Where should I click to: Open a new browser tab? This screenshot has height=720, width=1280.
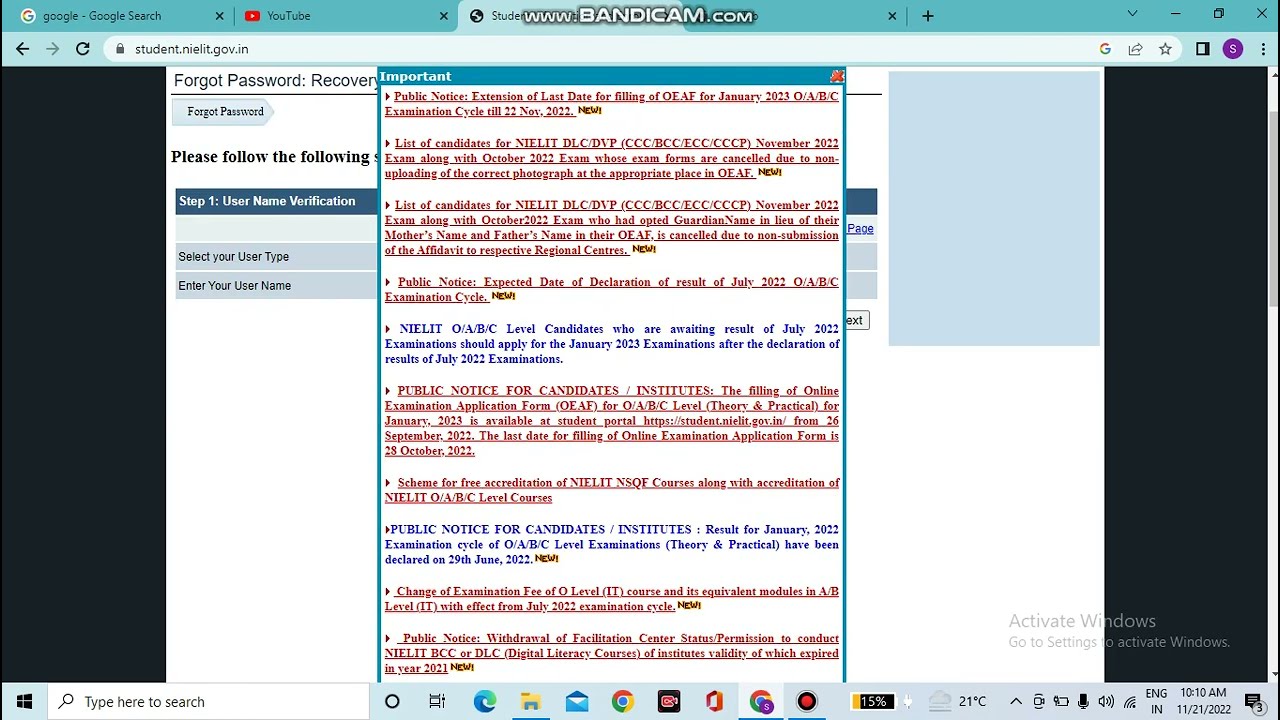point(927,16)
